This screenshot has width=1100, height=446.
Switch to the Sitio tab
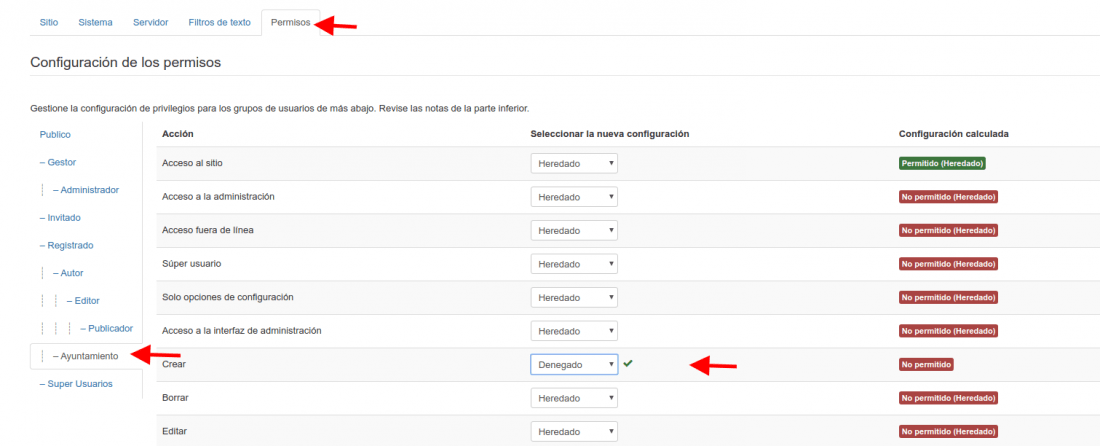49,22
